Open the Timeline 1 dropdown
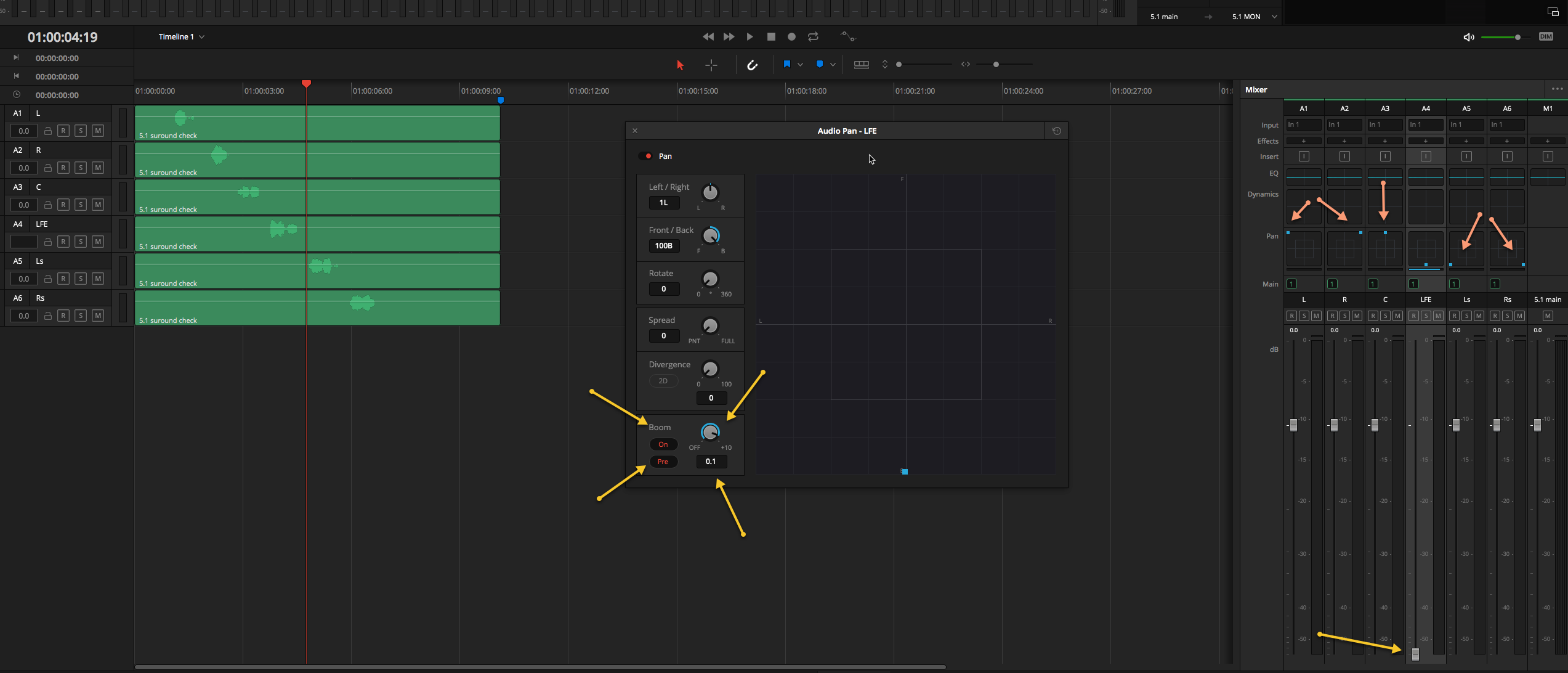The image size is (1568, 673). [182, 37]
